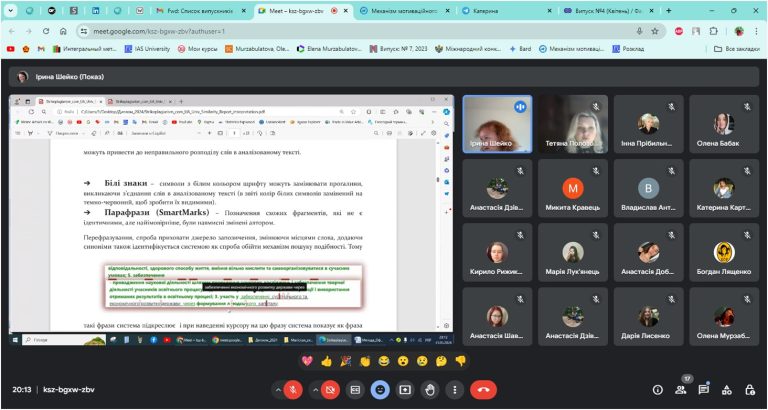Send the clapping hands reaction
This screenshot has height=410, width=768.
(365, 361)
